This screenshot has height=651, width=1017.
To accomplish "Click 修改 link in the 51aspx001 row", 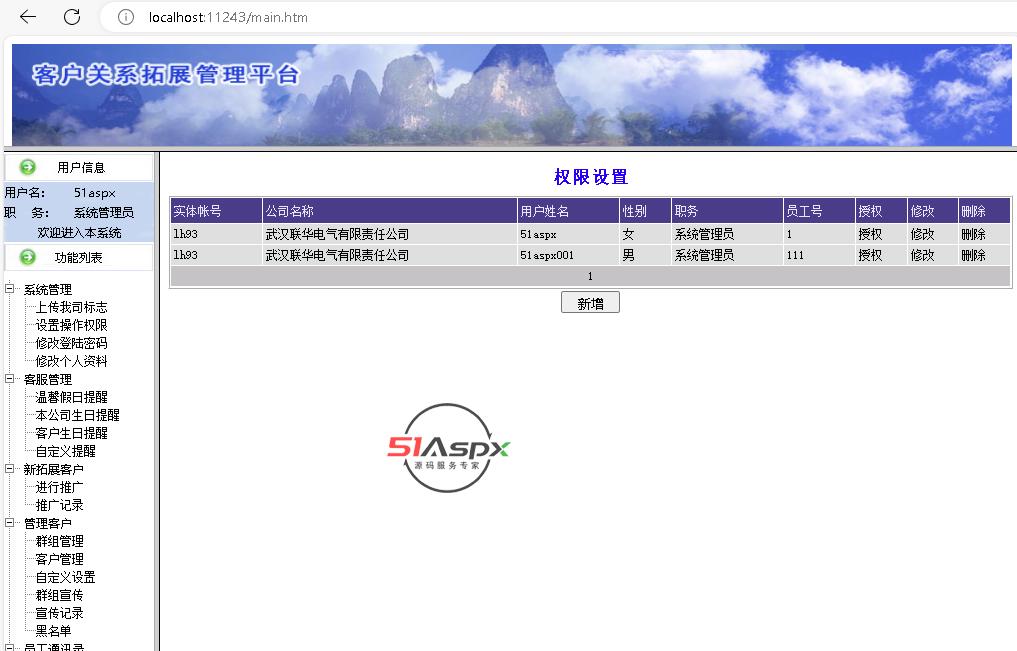I will pyautogui.click(x=922, y=255).
